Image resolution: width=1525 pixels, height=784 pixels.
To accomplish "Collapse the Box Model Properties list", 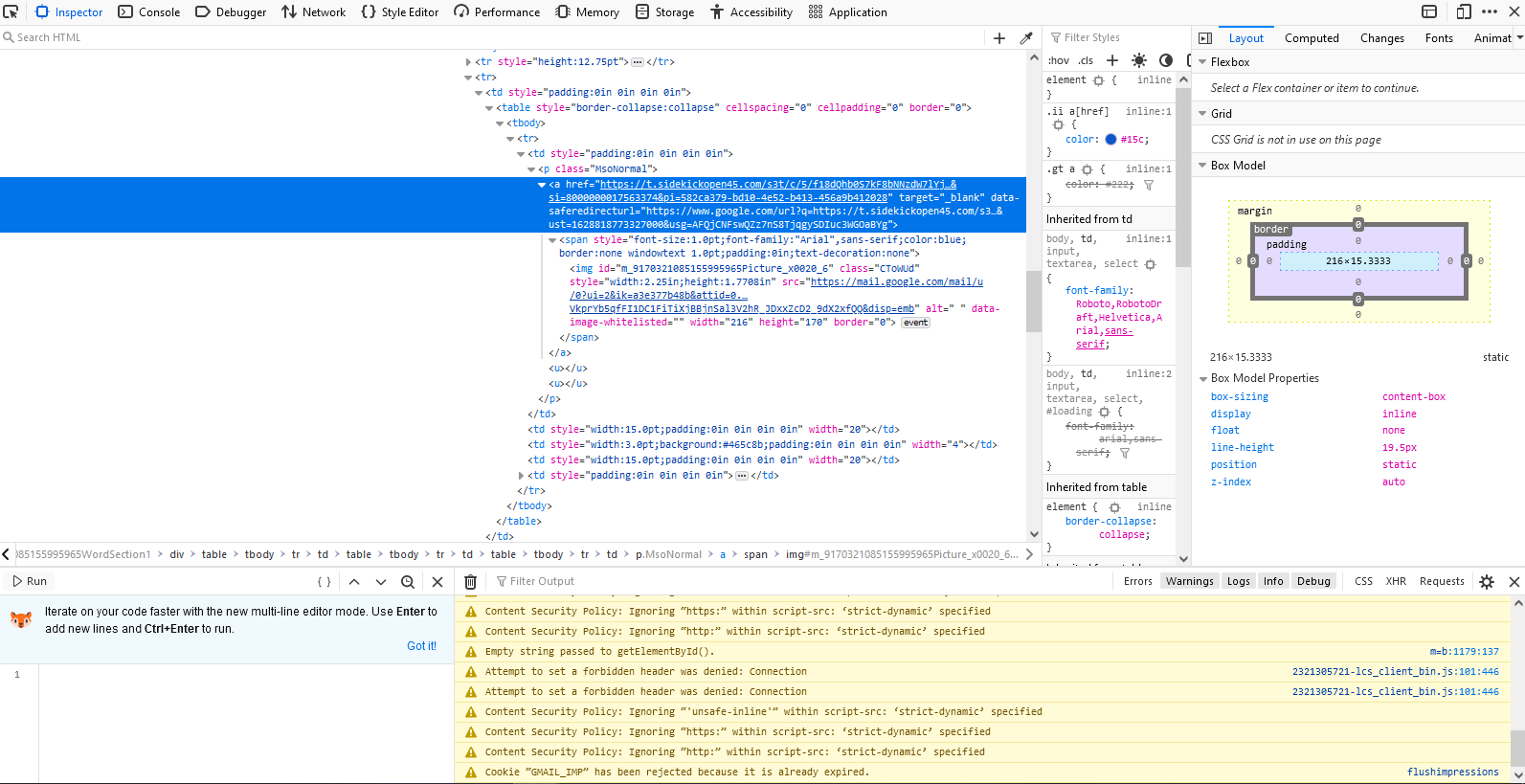I will [x=1203, y=378].
